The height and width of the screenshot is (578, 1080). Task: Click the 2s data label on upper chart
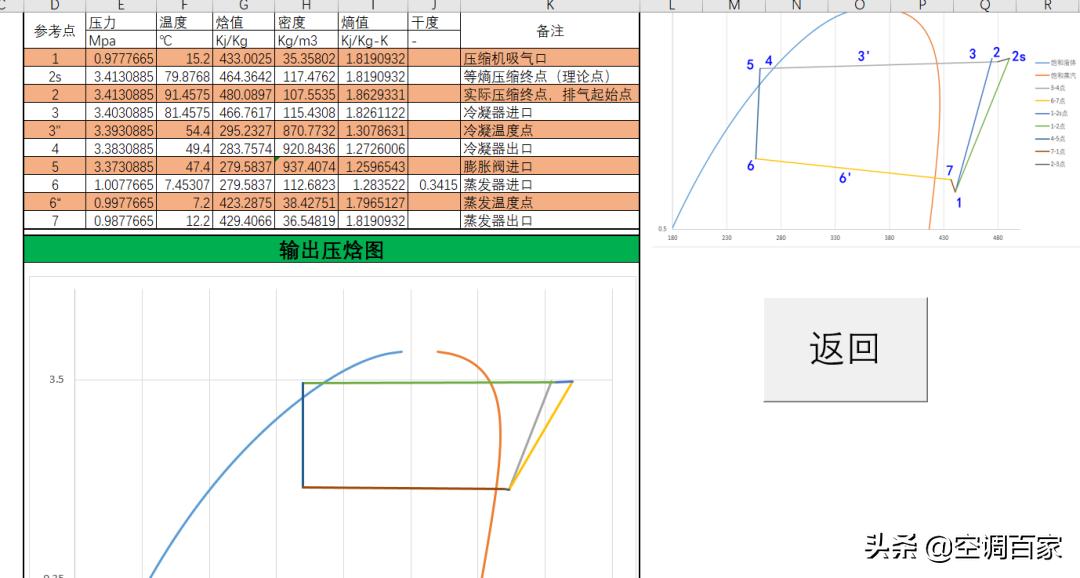point(1017,57)
